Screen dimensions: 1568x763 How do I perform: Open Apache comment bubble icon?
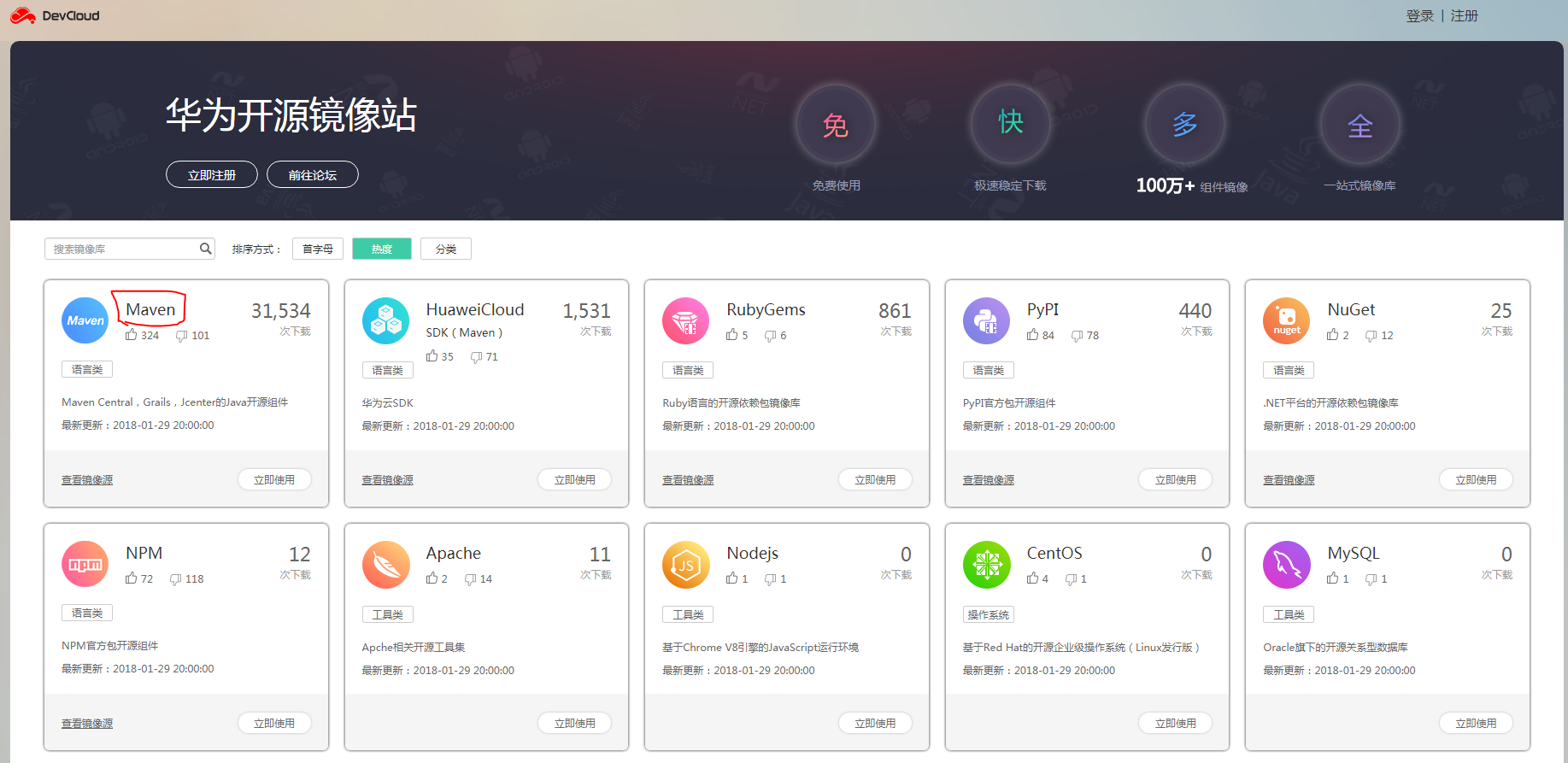tap(470, 579)
